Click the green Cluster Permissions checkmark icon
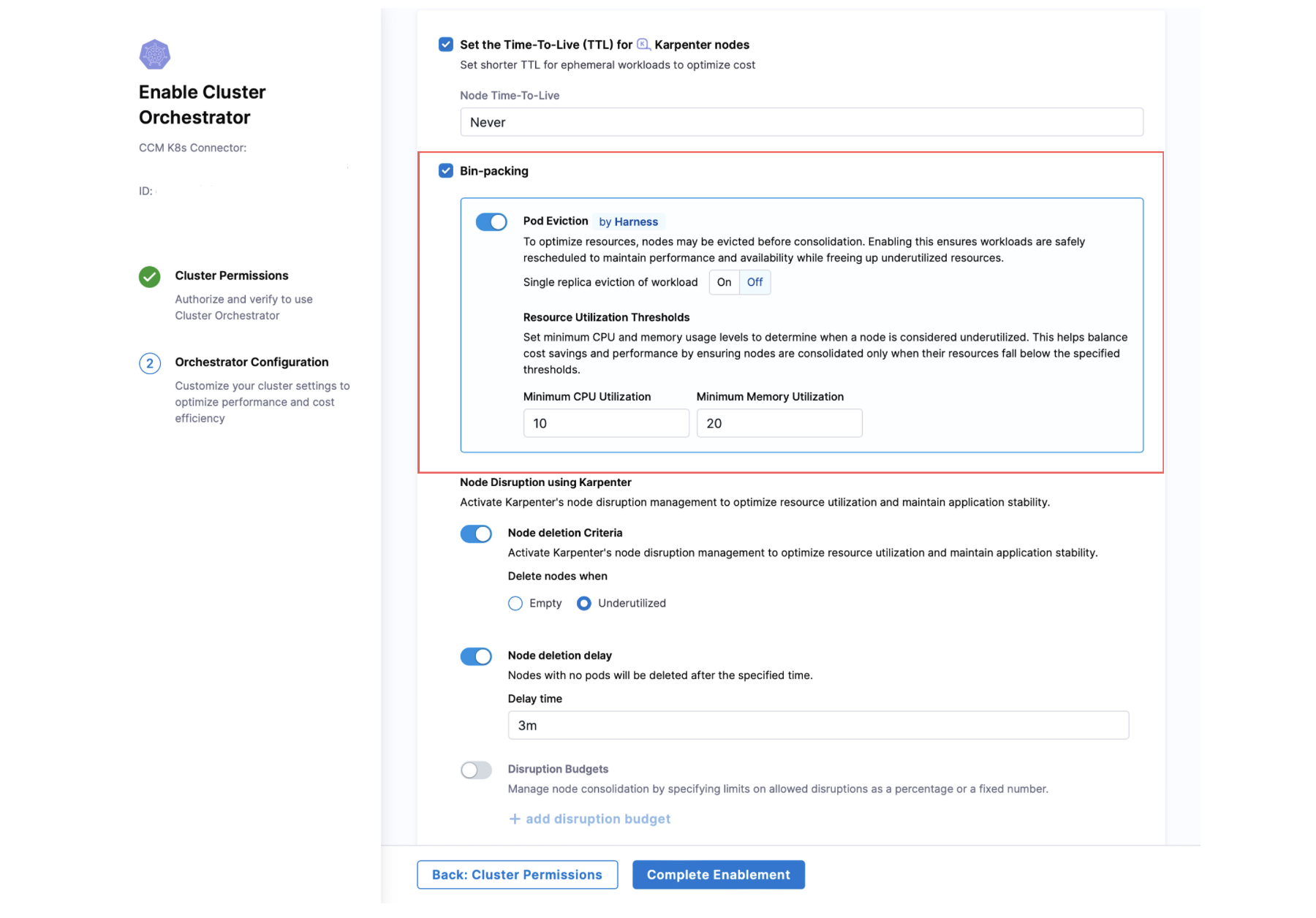Screen dimensions: 1316x918 150,277
